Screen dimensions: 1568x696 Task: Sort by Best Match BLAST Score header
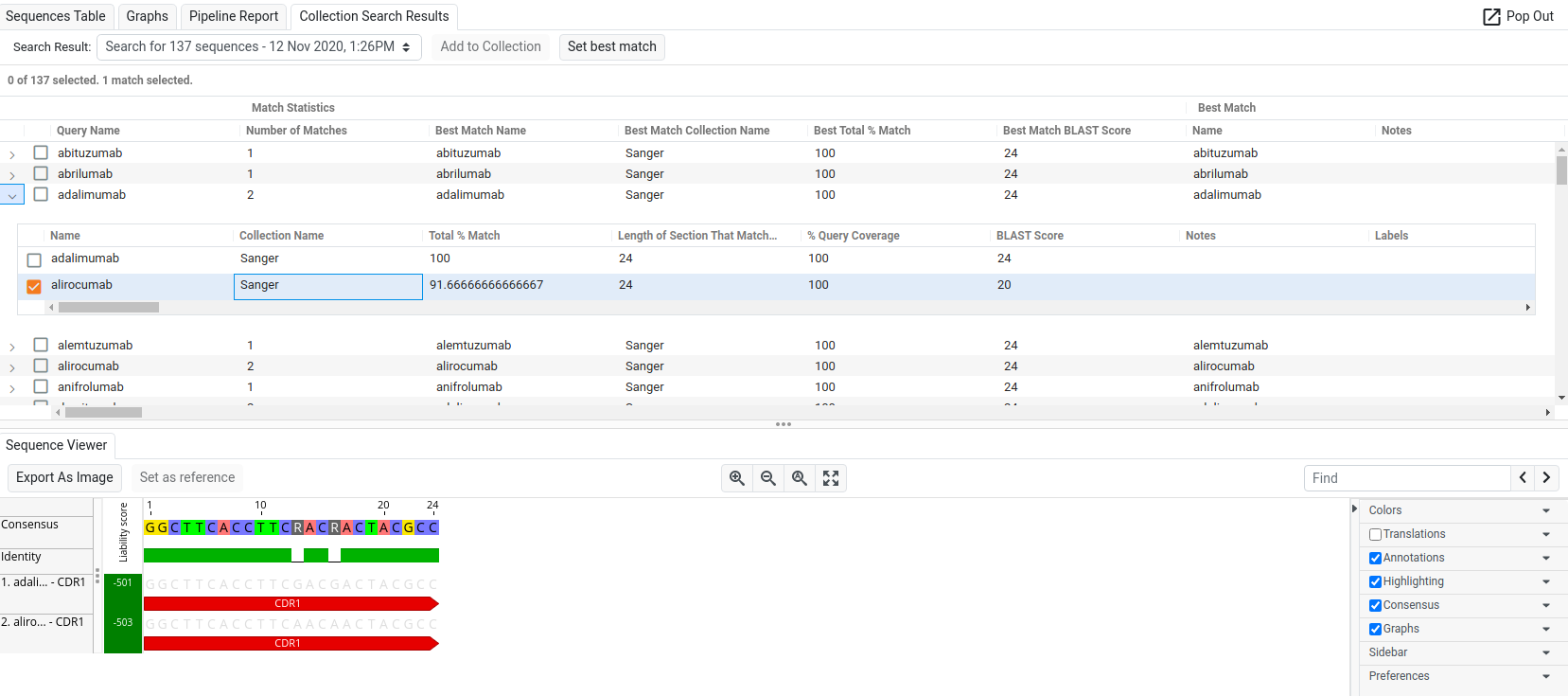tap(1066, 131)
